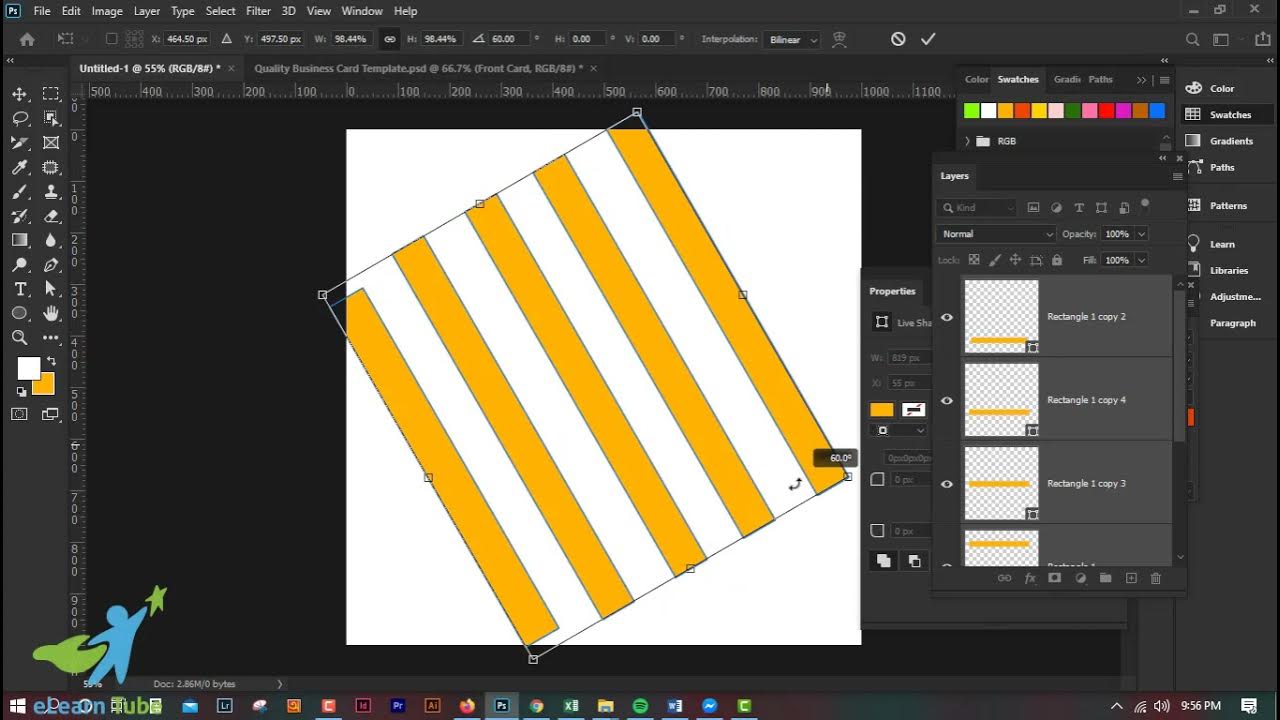Open the Gradients panel button

pos(1220,141)
